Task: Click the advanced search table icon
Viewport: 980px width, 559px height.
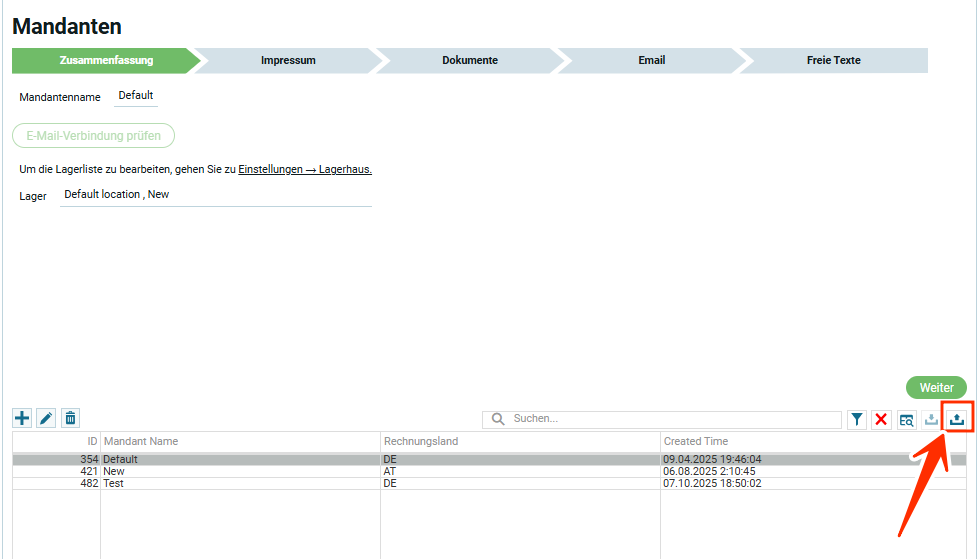Action: click(x=906, y=420)
